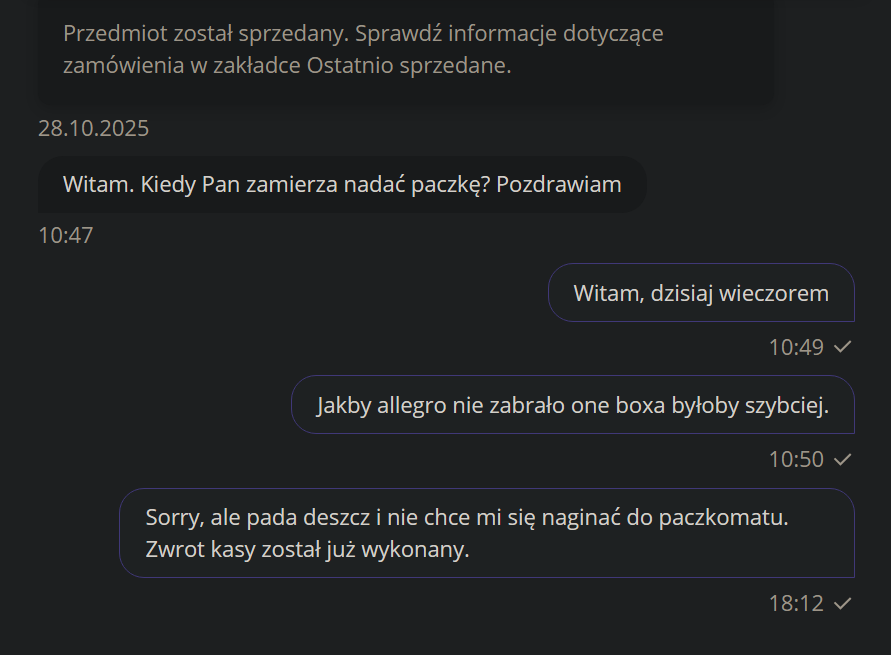Click the 10:47 timestamp

65,236
